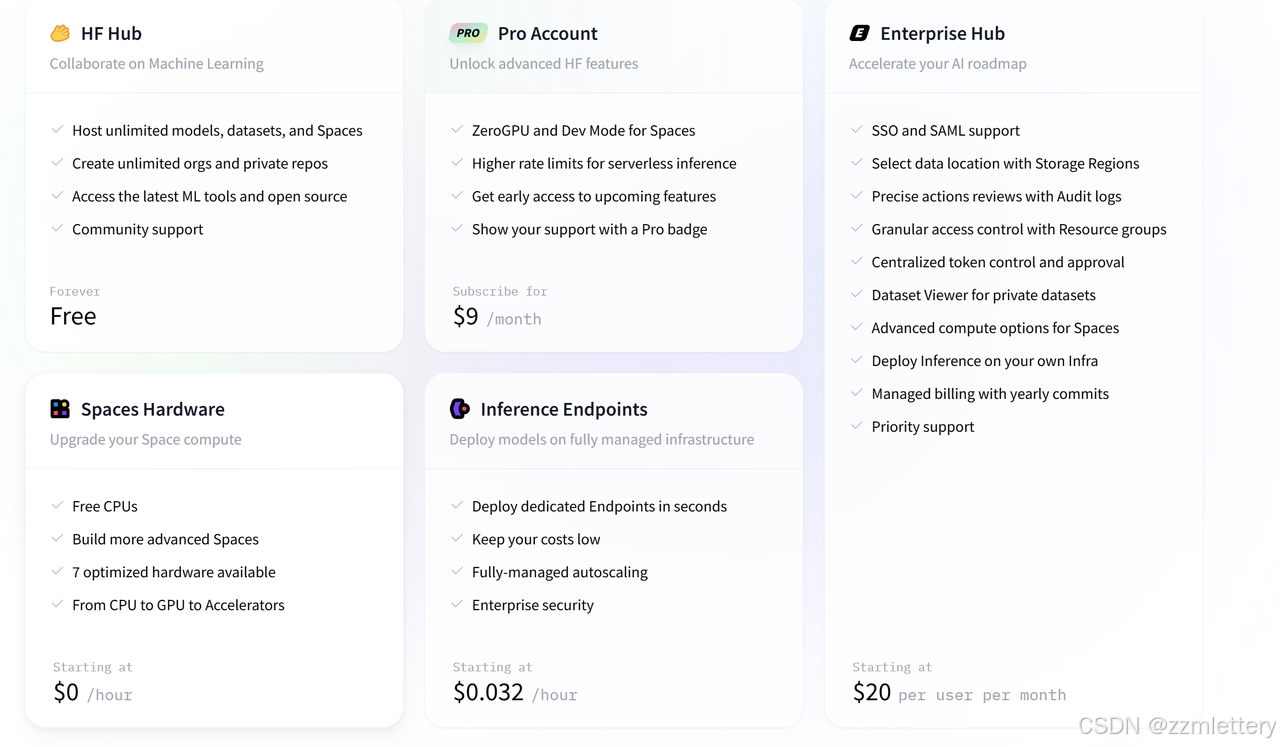Screen dimensions: 1280x747
Task: Open the Enterprise Hub card title
Action: point(942,33)
